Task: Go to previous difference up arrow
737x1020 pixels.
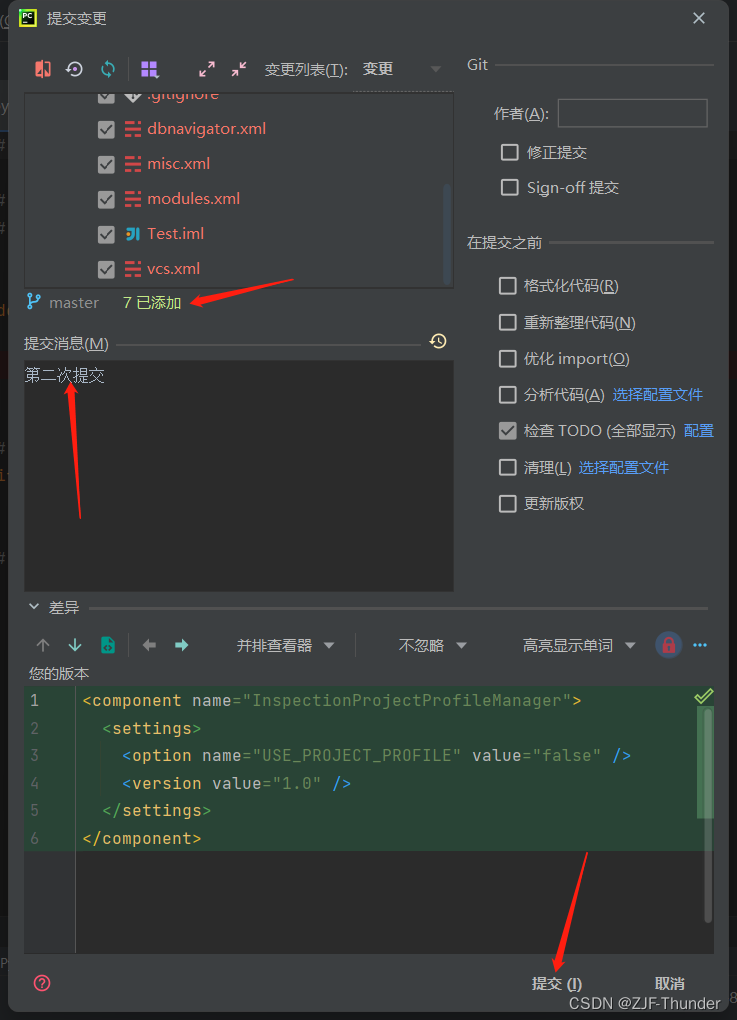Action: tap(43, 645)
